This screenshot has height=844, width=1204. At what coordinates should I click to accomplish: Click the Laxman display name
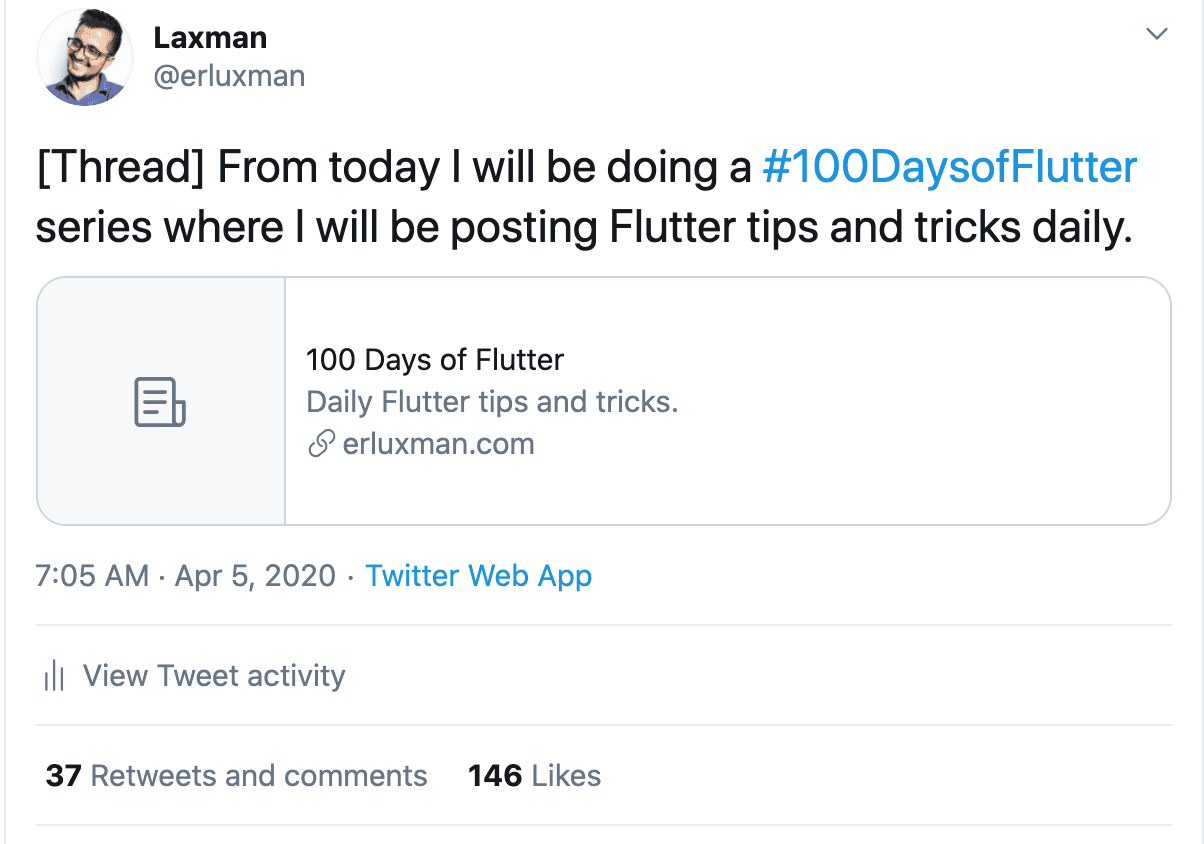[210, 38]
